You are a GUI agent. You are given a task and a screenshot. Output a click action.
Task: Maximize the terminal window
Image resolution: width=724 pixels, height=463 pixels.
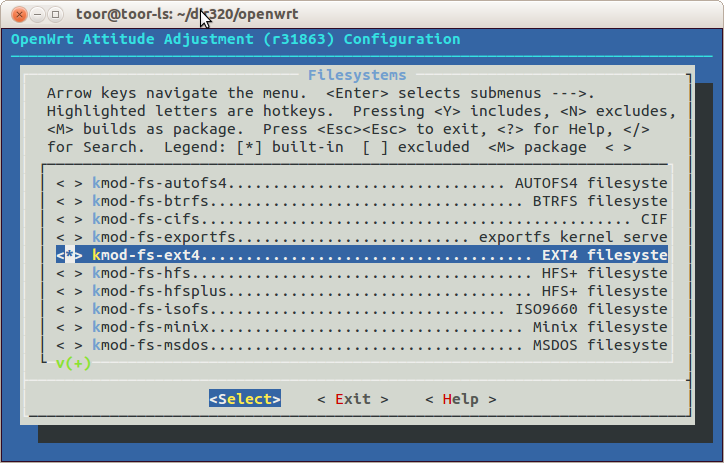[55, 14]
